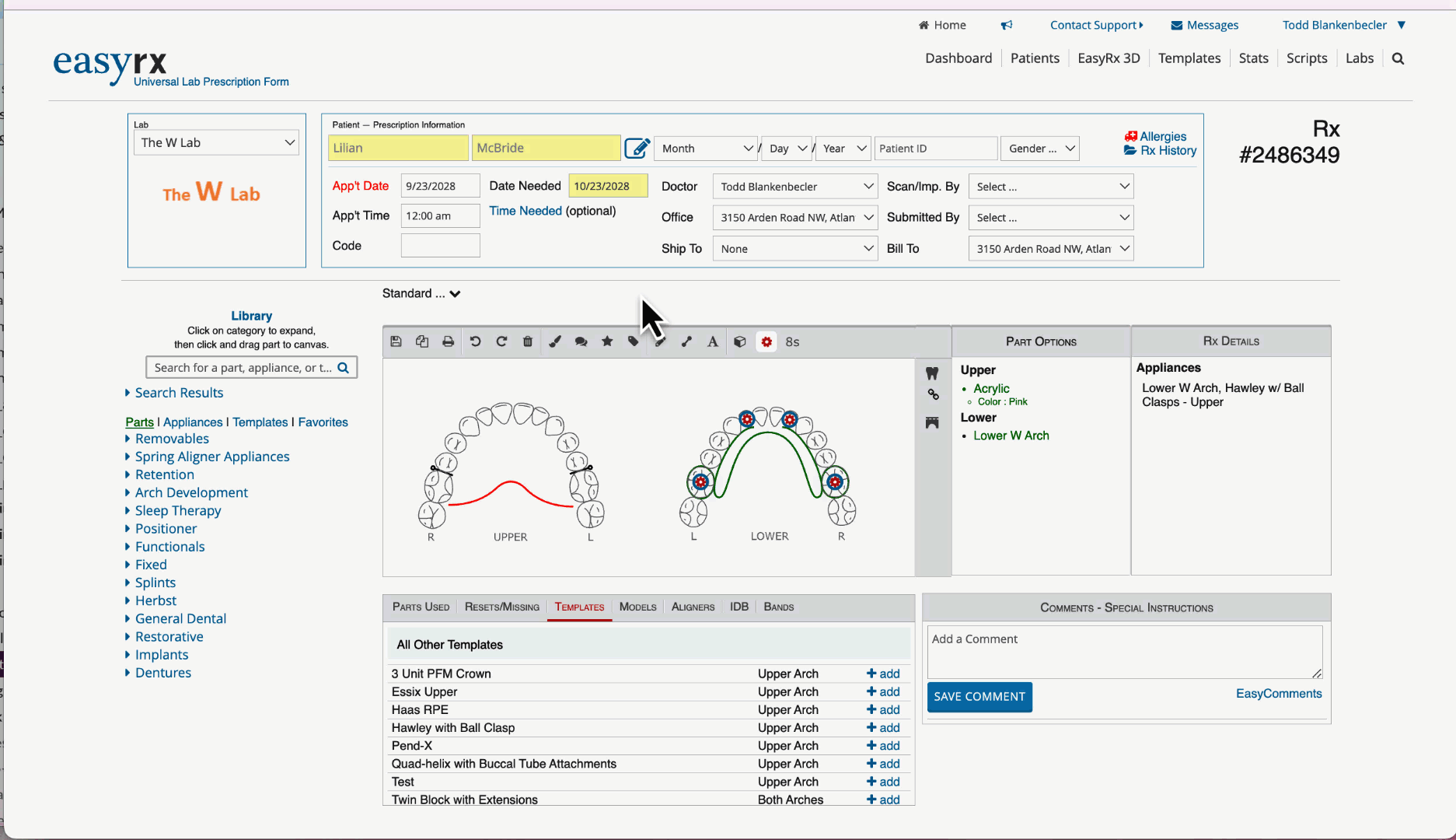Screen dimensions: 1456x840
Task: Click the trash Delete icon
Action: click(528, 341)
